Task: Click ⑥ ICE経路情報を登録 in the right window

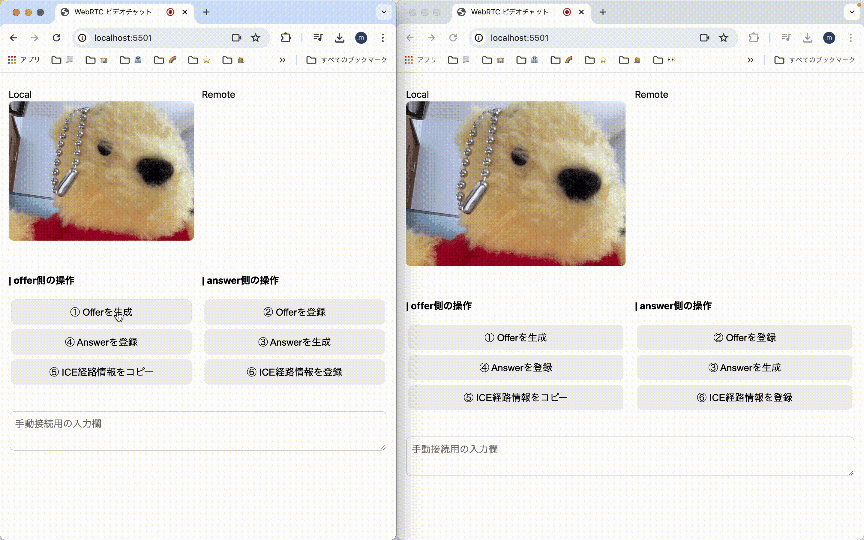Action: pyautogui.click(x=744, y=397)
